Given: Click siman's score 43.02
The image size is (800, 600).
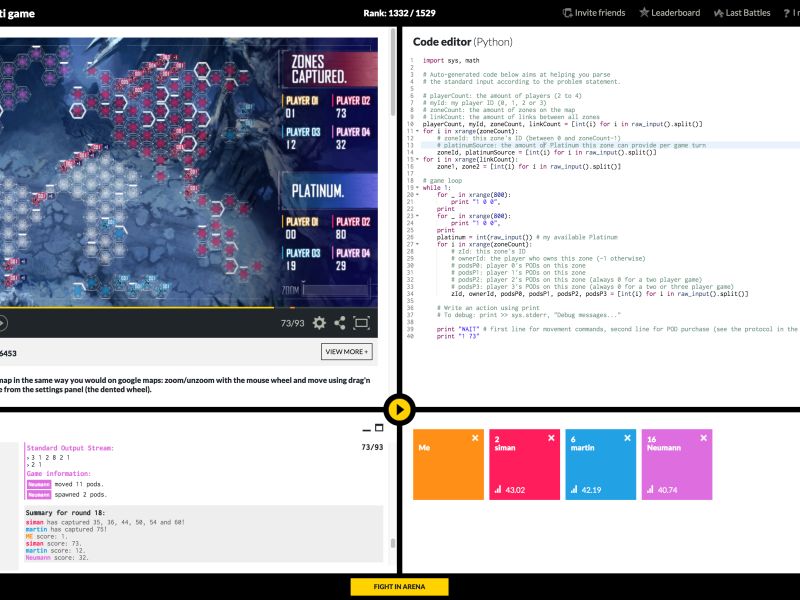Looking at the screenshot, I should [x=515, y=490].
